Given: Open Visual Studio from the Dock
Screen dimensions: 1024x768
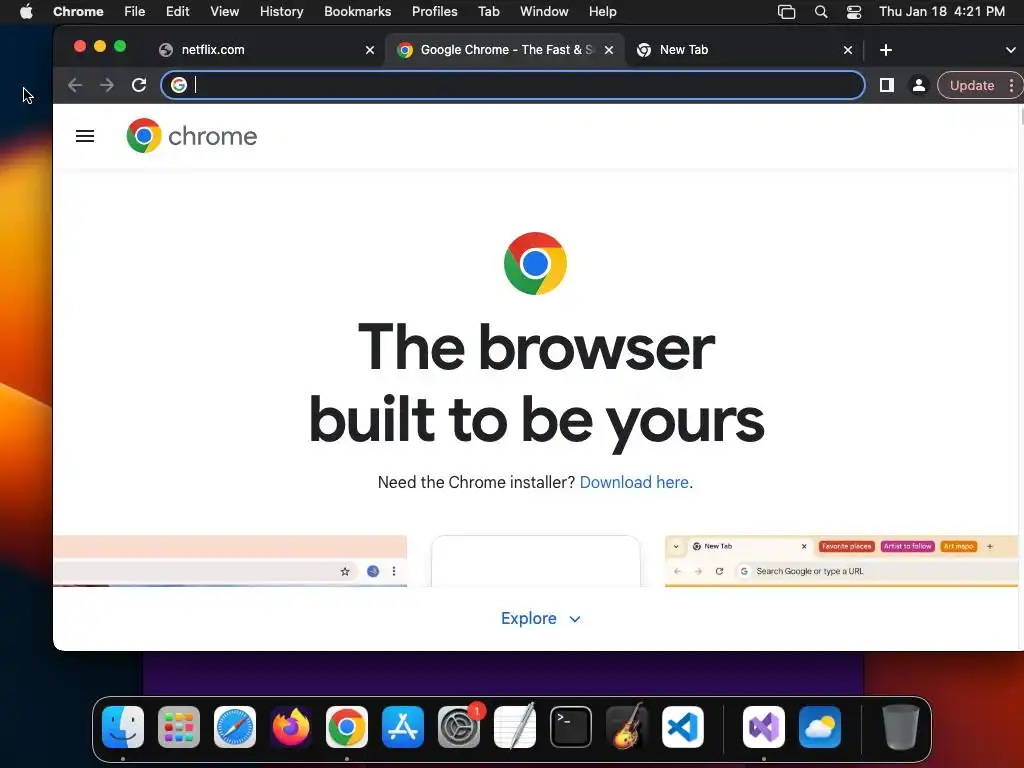Looking at the screenshot, I should tap(763, 727).
